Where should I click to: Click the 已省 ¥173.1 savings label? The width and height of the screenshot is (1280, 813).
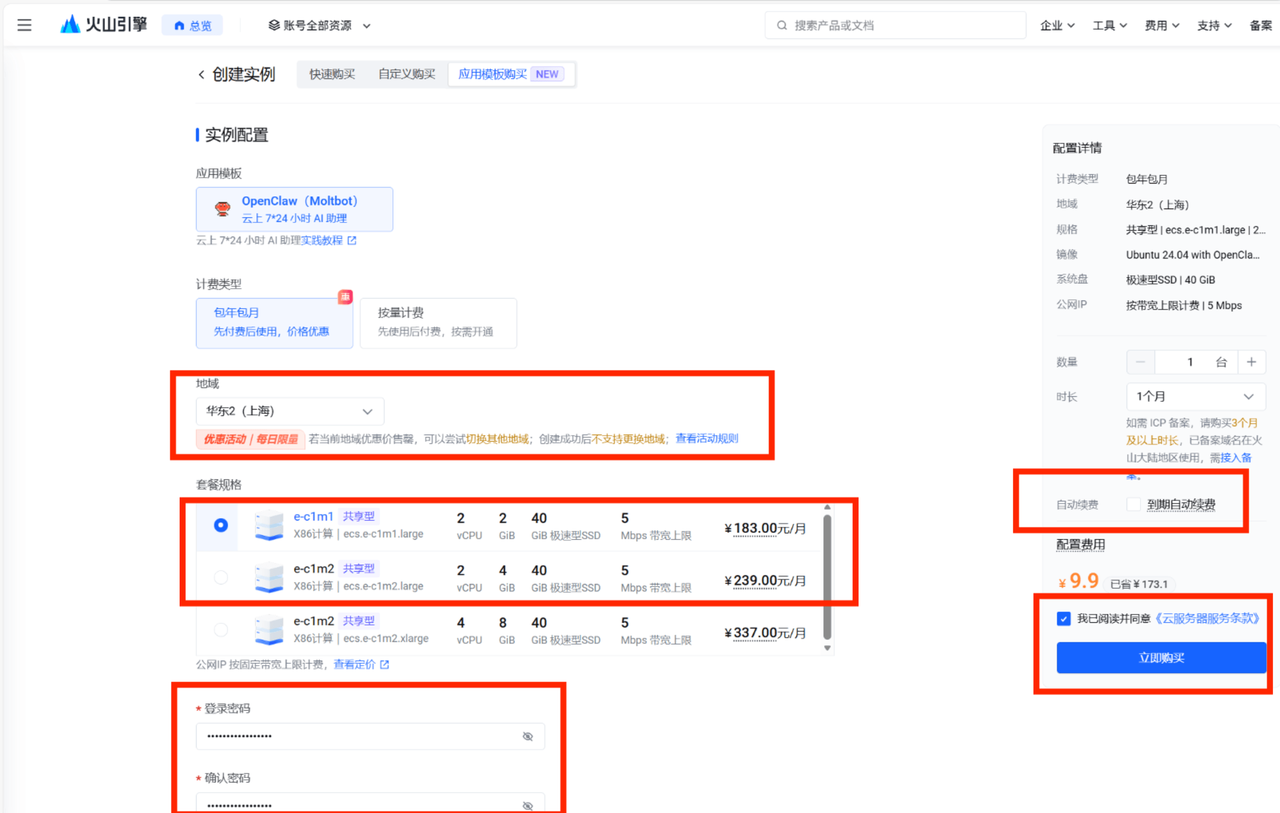[x=1141, y=584]
